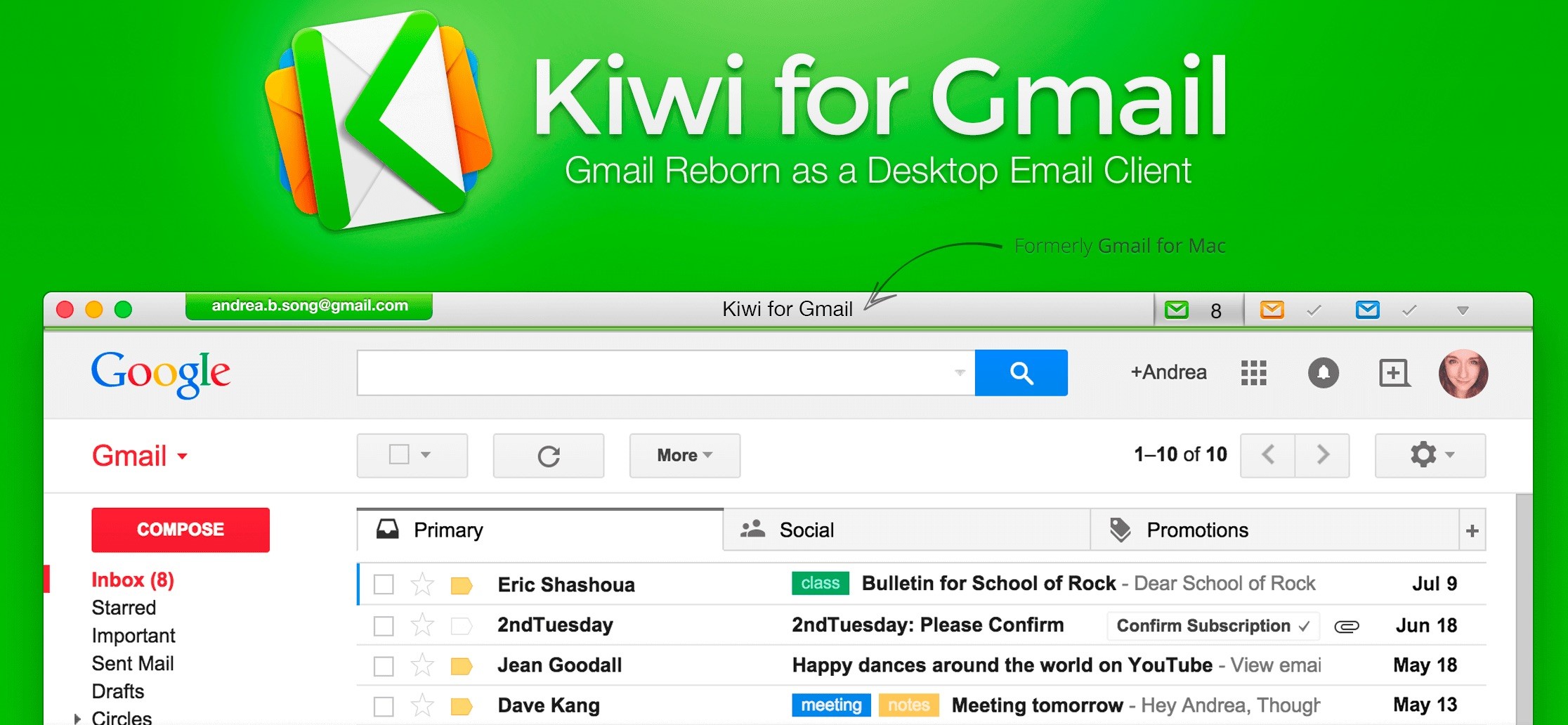Refresh the inbox
The image size is (1568, 725).
[x=549, y=456]
